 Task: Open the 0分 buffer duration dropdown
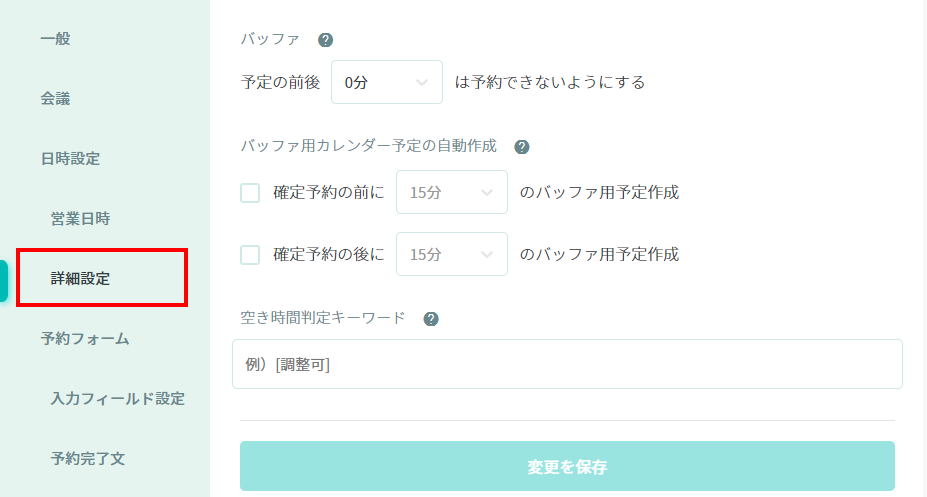pos(386,82)
